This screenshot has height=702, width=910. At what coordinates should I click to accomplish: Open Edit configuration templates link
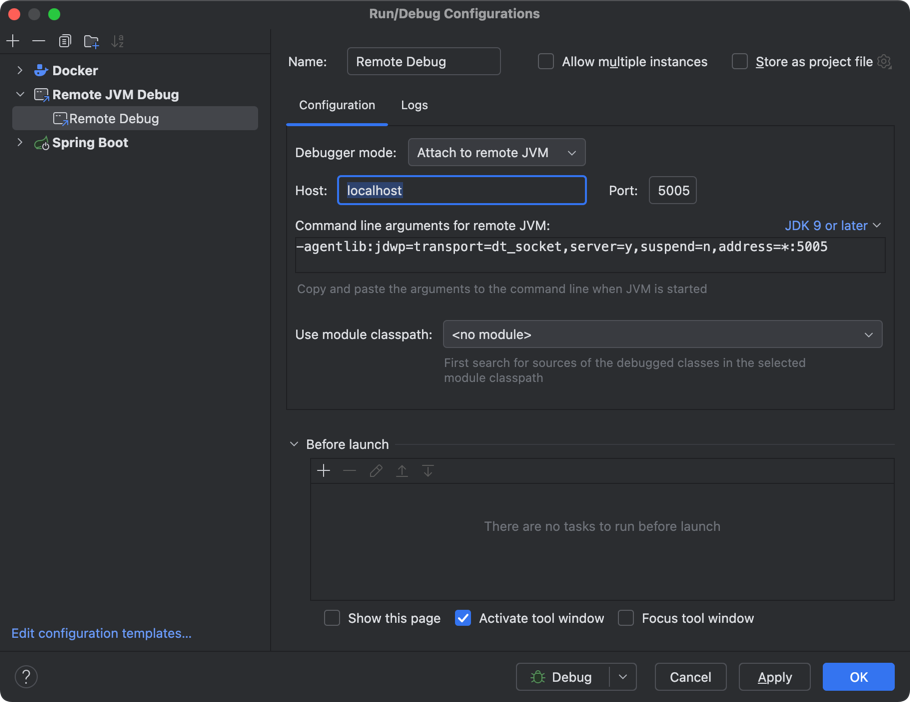[x=101, y=633]
